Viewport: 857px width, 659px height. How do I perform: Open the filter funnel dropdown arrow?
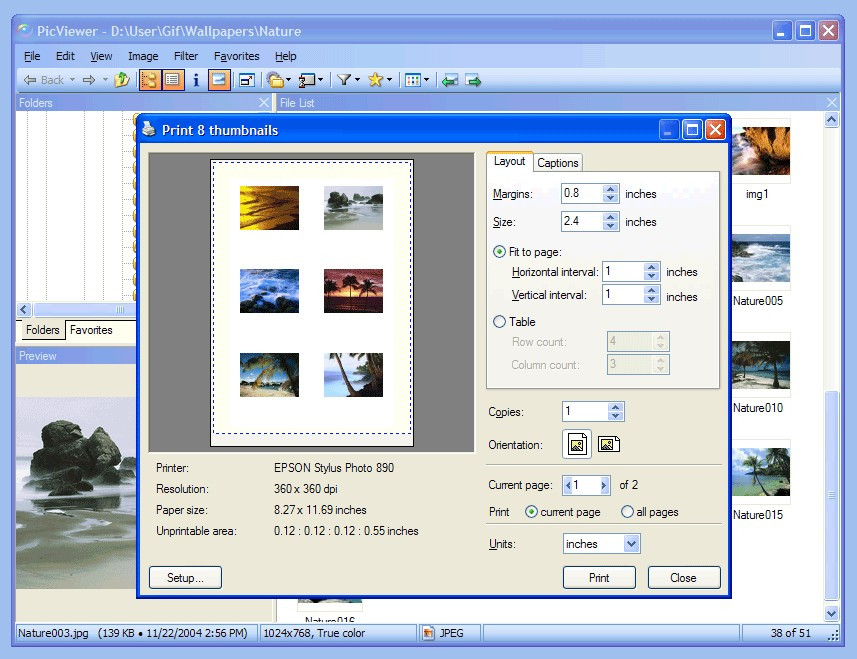tap(357, 80)
